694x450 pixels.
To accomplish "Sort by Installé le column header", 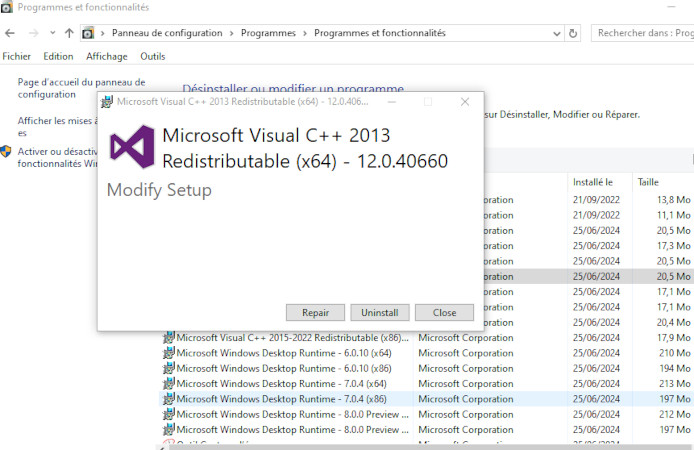I will pyautogui.click(x=593, y=182).
